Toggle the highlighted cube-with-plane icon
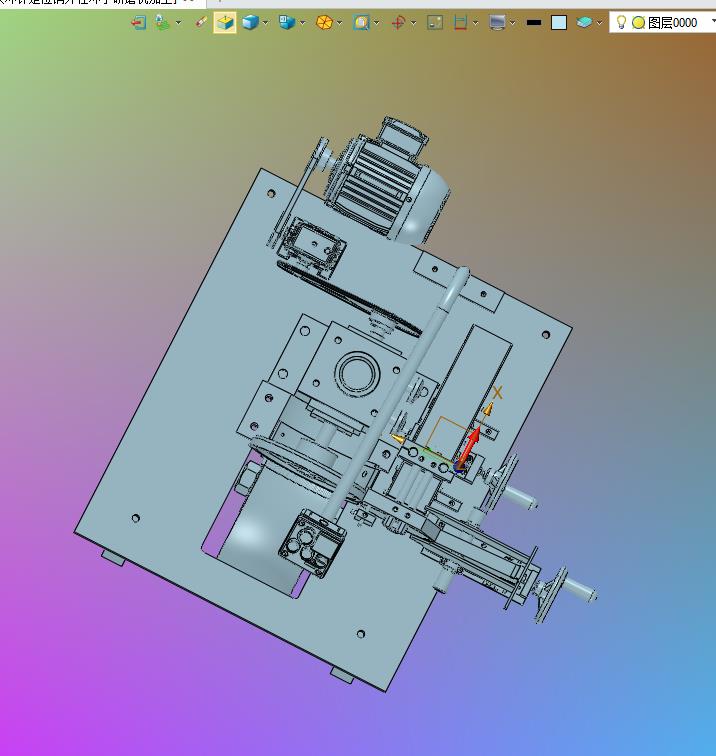Image resolution: width=716 pixels, height=756 pixels. tap(225, 23)
